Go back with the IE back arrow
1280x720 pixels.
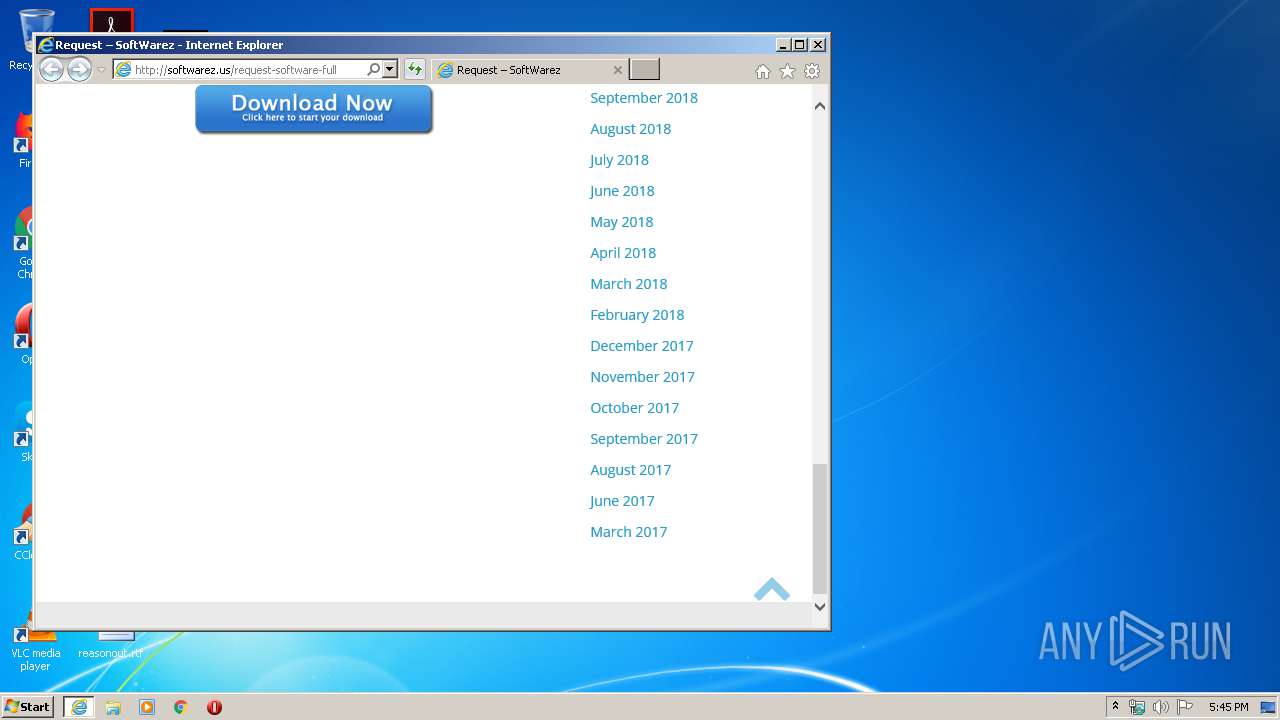[x=51, y=70]
